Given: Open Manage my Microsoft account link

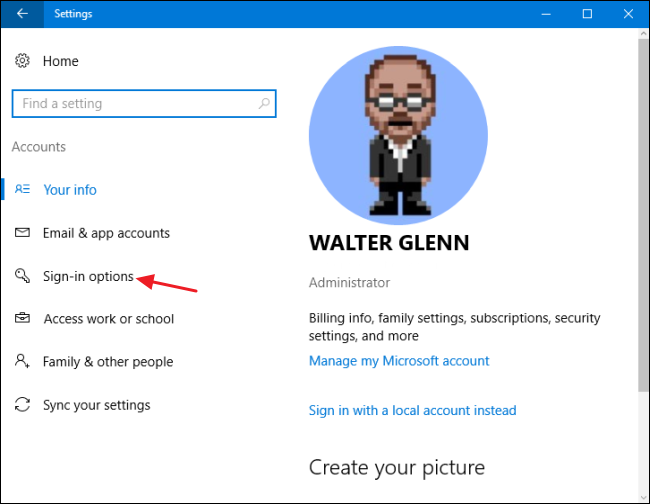Looking at the screenshot, I should pyautogui.click(x=399, y=361).
